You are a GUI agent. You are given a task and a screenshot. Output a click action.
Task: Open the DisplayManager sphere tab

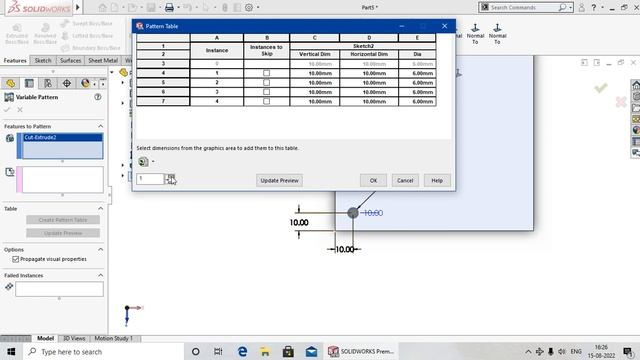pos(85,83)
